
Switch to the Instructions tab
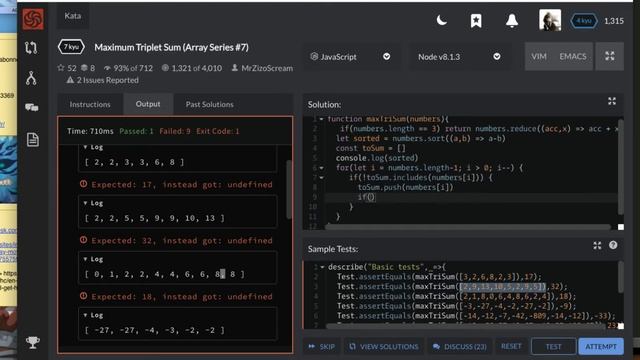(90, 104)
